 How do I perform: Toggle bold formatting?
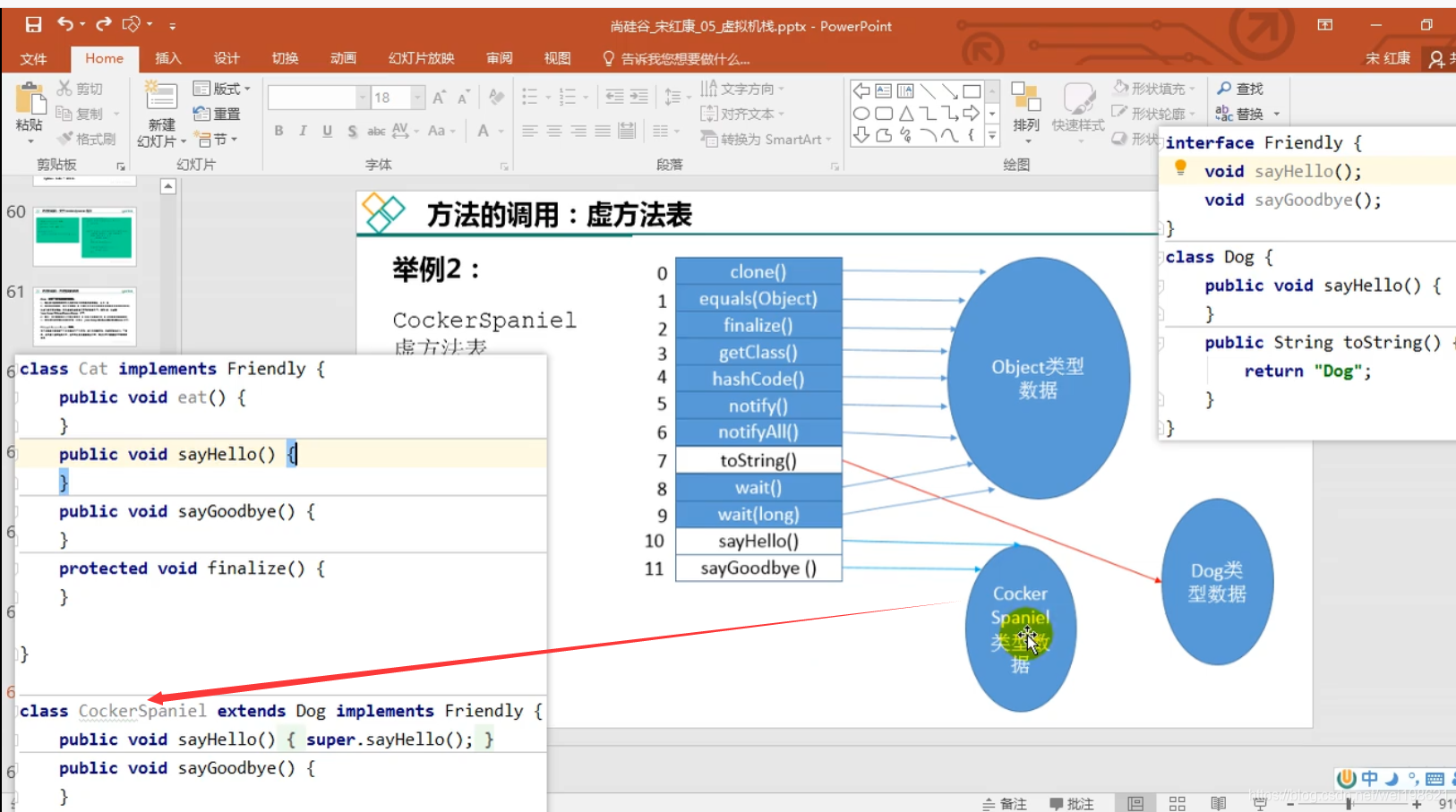278,131
